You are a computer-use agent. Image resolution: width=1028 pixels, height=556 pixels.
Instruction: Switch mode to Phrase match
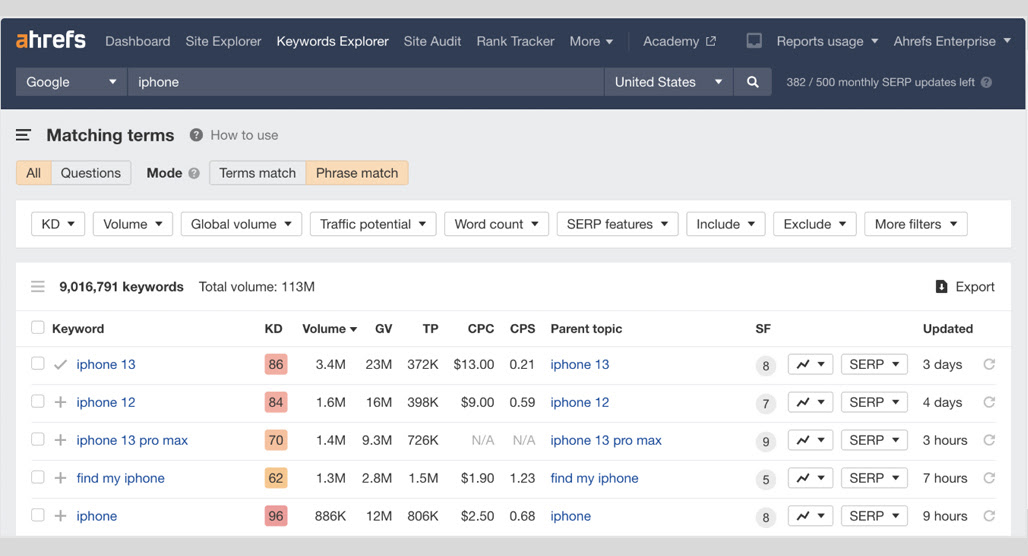[357, 173]
